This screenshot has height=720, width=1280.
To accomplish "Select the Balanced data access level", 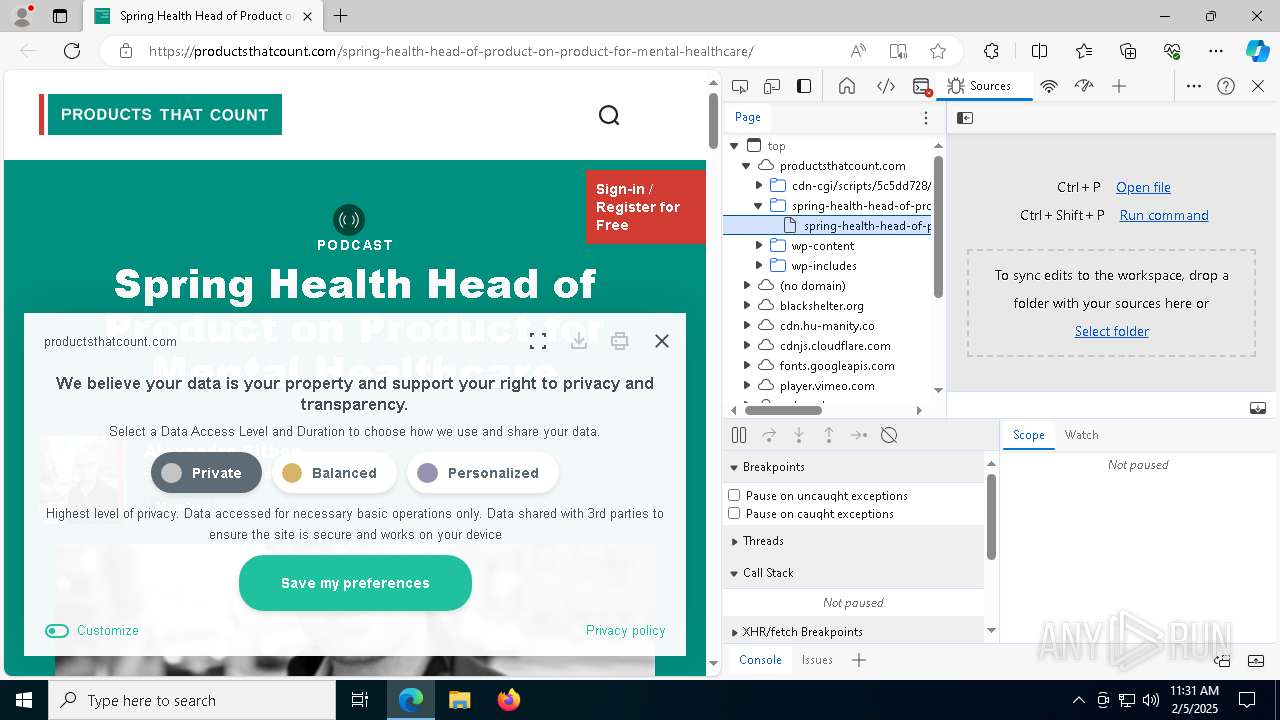I will click(334, 473).
